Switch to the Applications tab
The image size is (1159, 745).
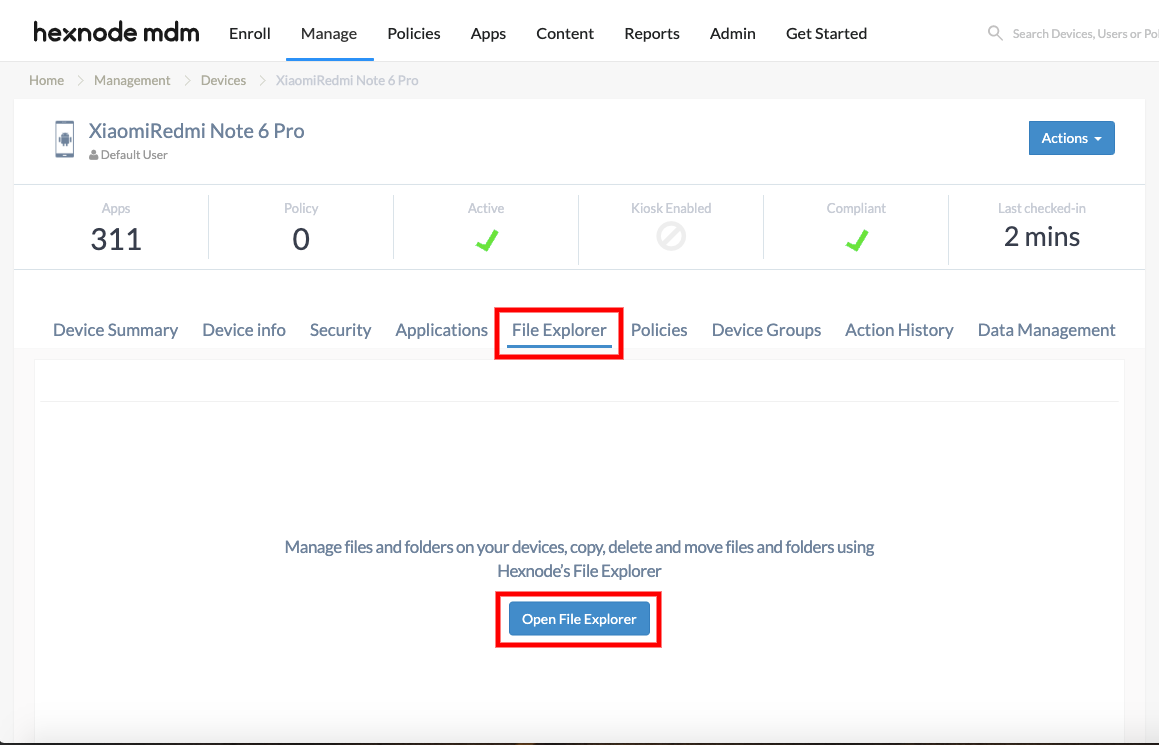[x=441, y=330]
